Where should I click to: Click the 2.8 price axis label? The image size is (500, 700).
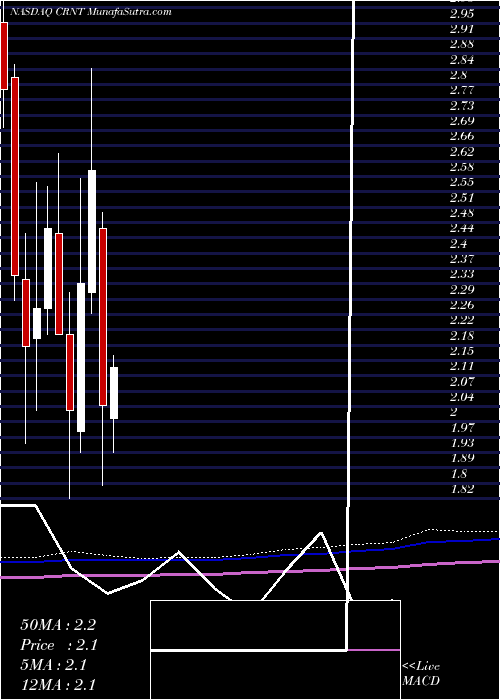(458, 75)
